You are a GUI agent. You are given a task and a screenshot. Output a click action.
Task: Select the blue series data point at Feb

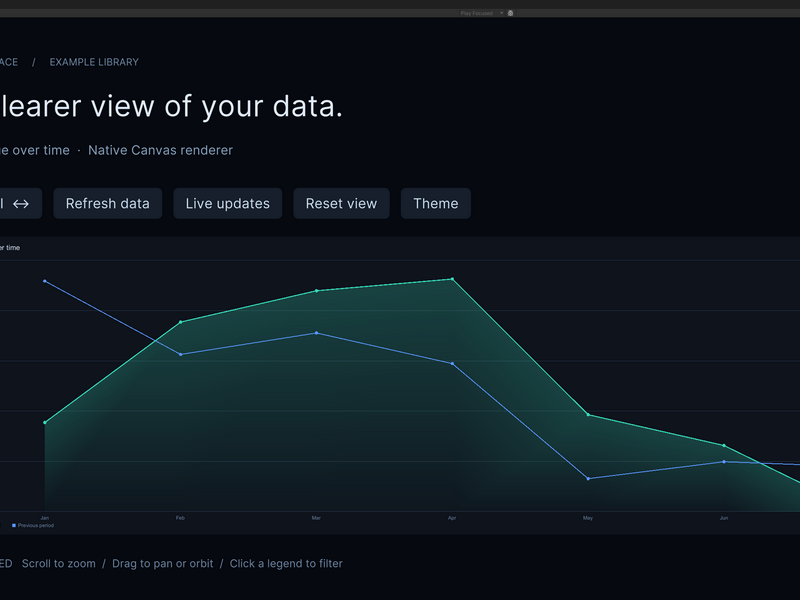click(x=181, y=354)
